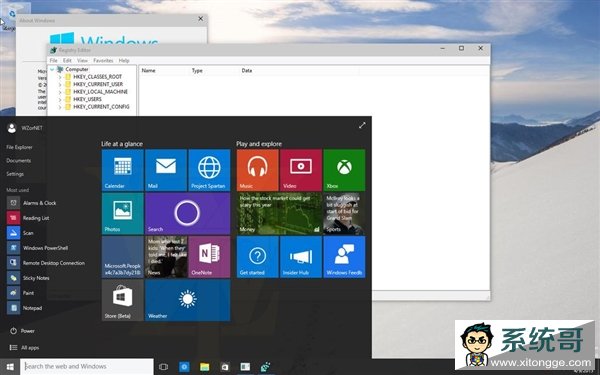Collapse the Computer node in registry tree
This screenshot has height=375, width=600.
click(x=52, y=69)
